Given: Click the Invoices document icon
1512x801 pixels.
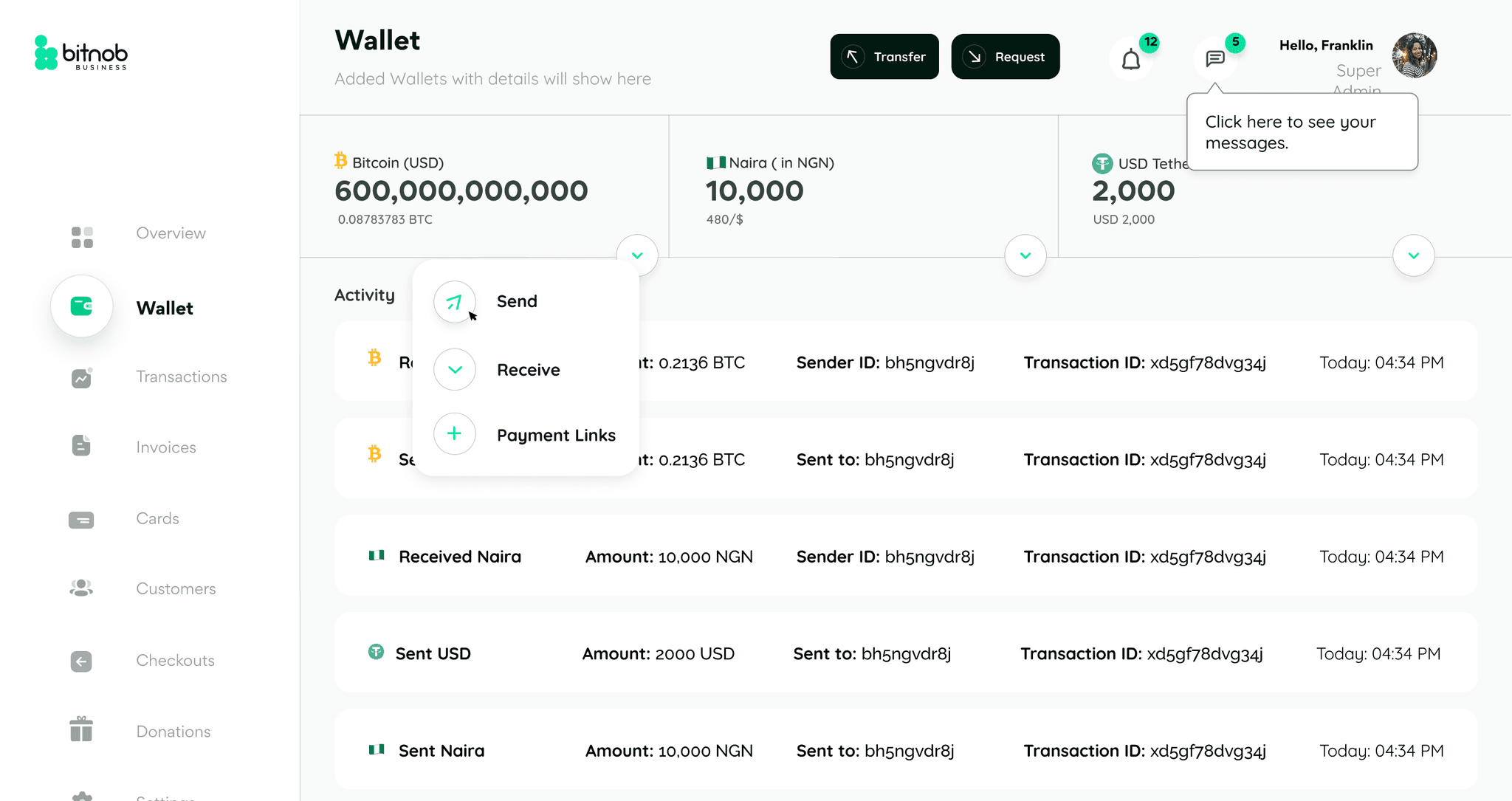Looking at the screenshot, I should point(81,445).
